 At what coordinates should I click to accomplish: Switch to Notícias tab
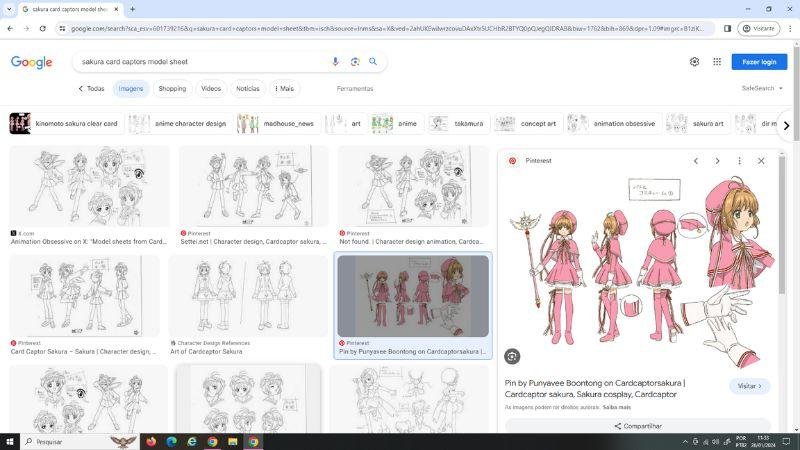pos(247,88)
